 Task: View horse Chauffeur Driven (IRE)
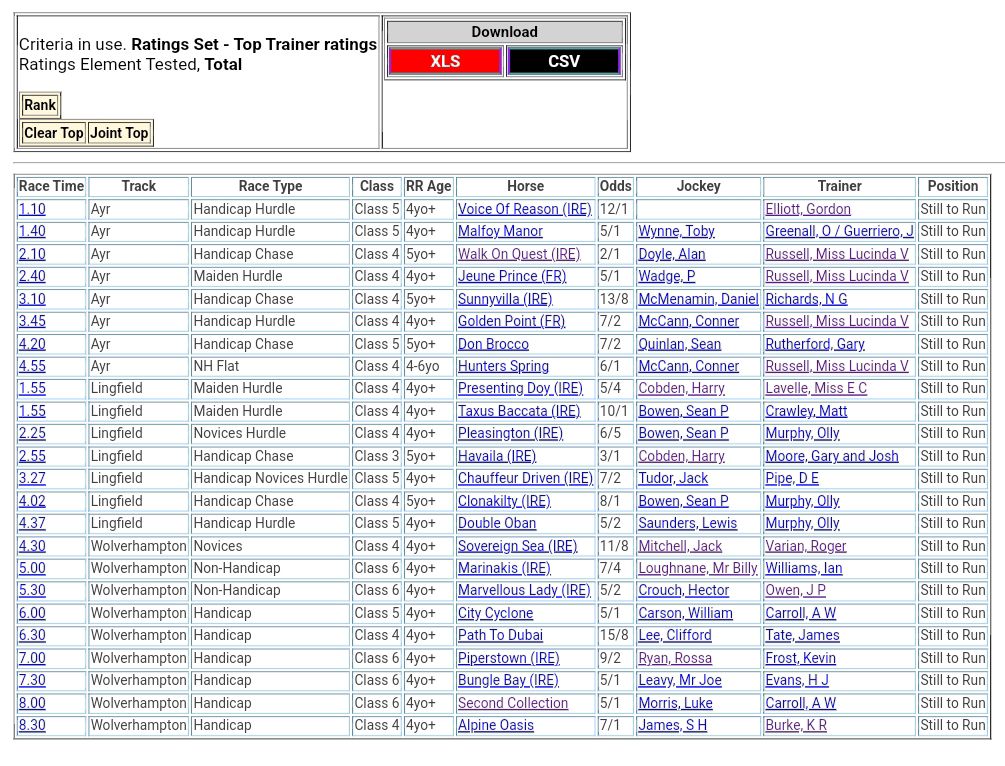(525, 478)
